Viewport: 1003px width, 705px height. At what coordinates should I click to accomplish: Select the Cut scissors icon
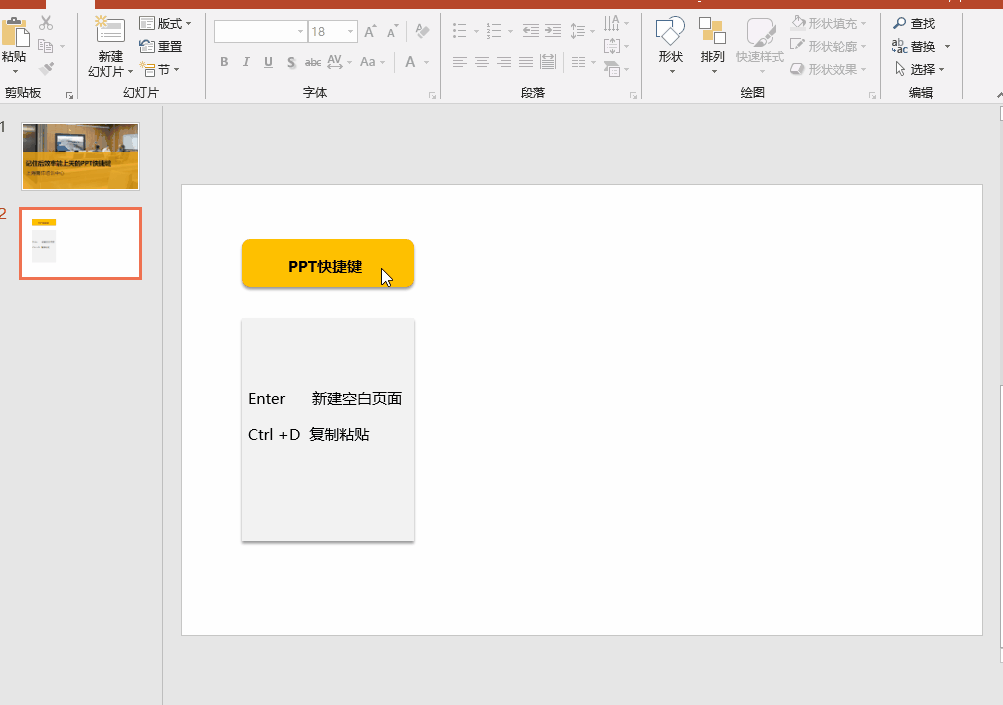click(45, 23)
